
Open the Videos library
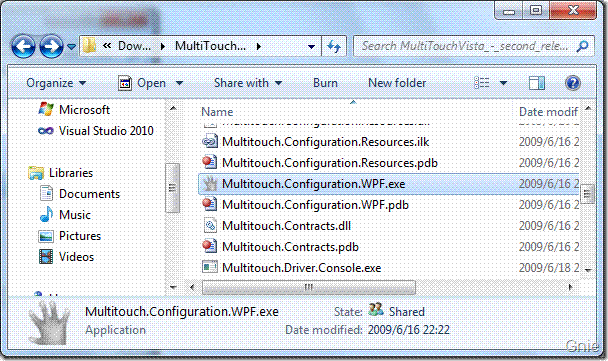[76, 257]
